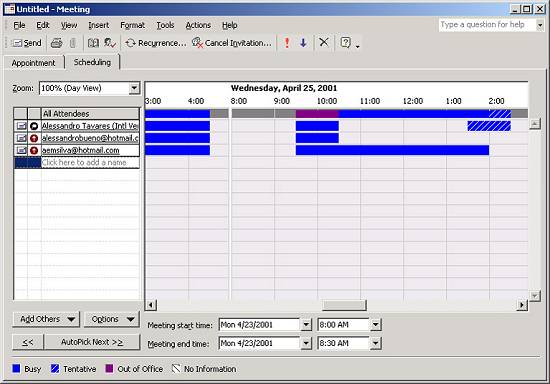Open the Format menu

pos(132,25)
